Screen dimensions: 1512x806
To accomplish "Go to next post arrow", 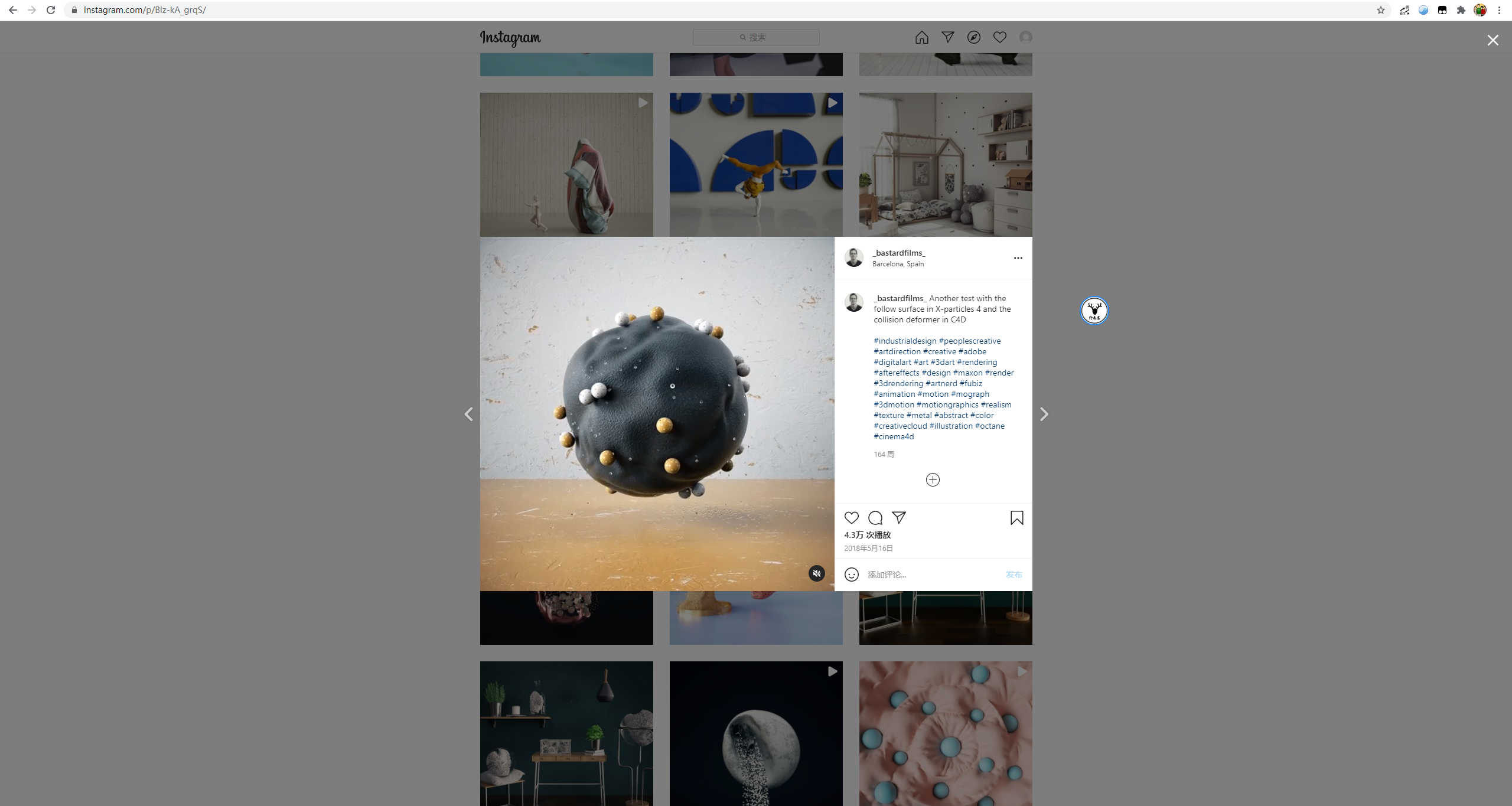I will (1044, 414).
